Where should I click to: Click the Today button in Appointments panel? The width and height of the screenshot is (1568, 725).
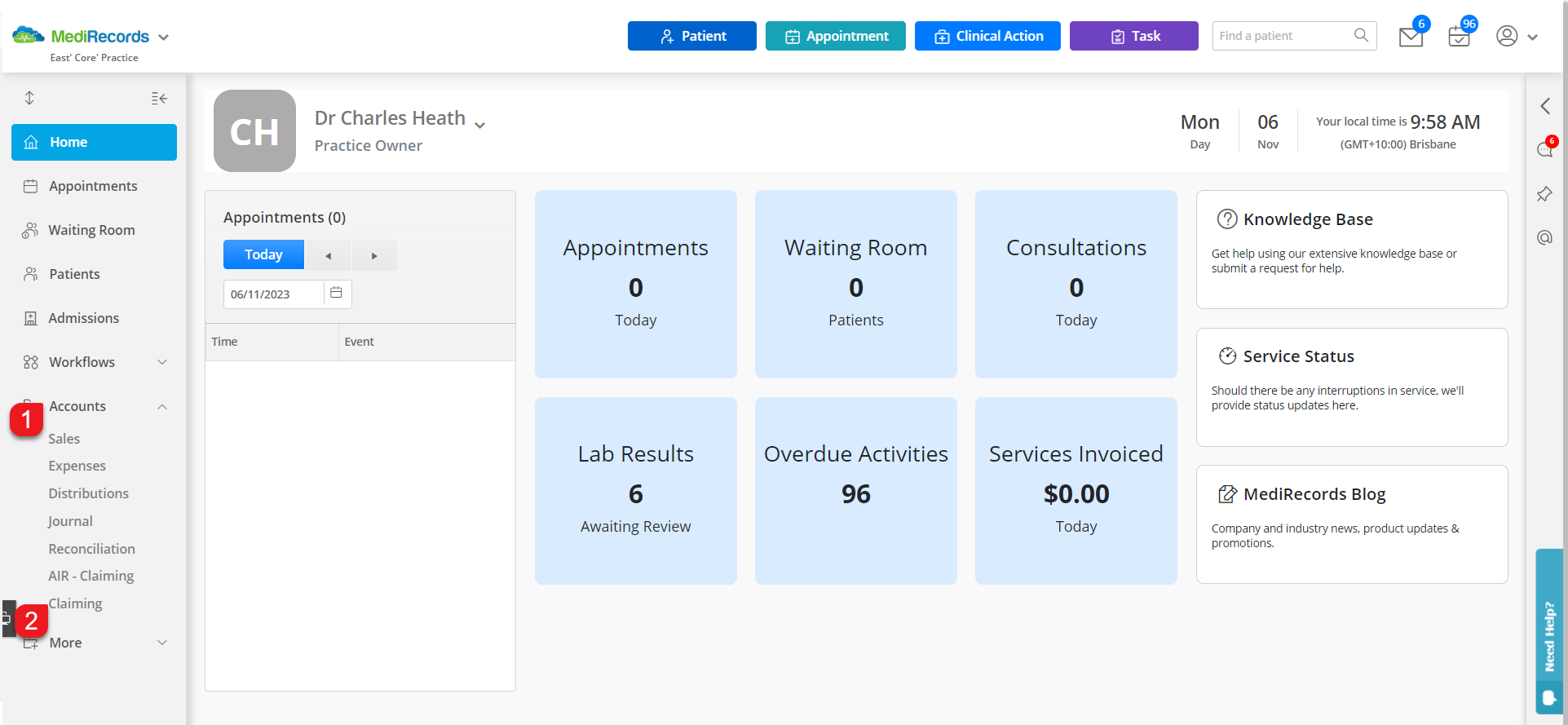(x=263, y=254)
